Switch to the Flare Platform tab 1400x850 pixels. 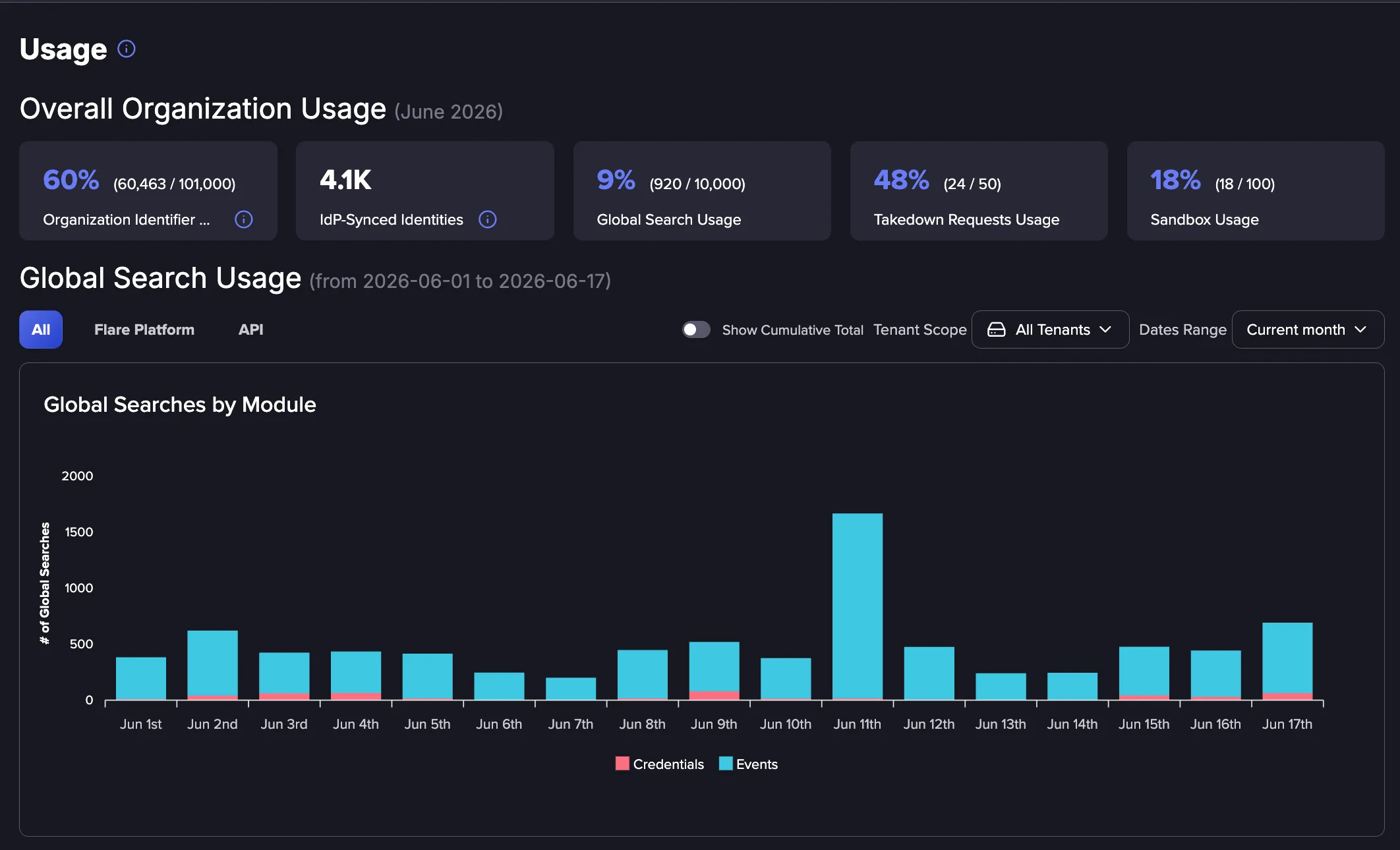144,329
